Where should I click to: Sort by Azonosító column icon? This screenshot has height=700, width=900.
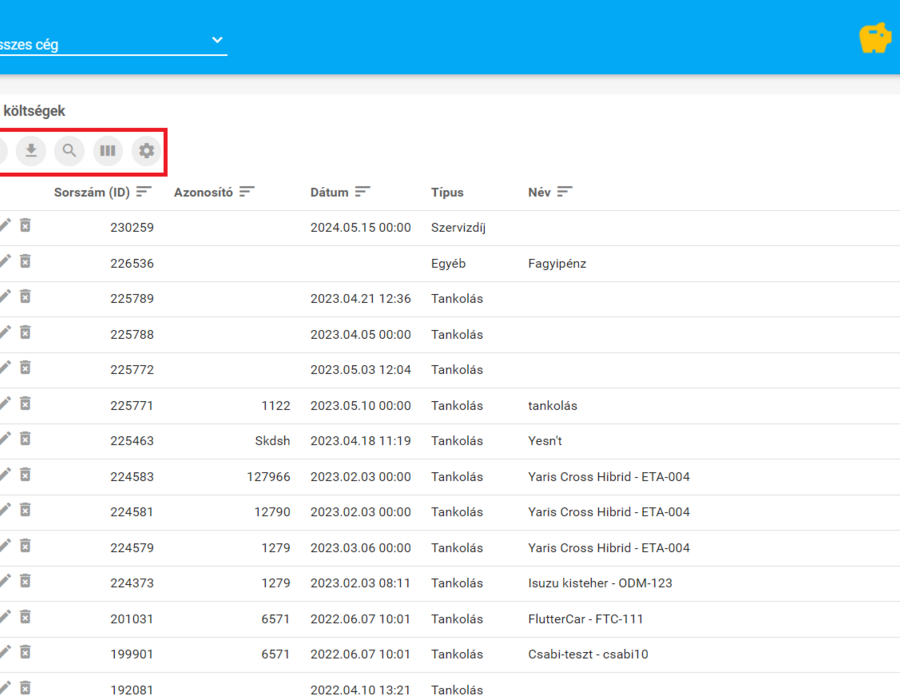[x=247, y=192]
